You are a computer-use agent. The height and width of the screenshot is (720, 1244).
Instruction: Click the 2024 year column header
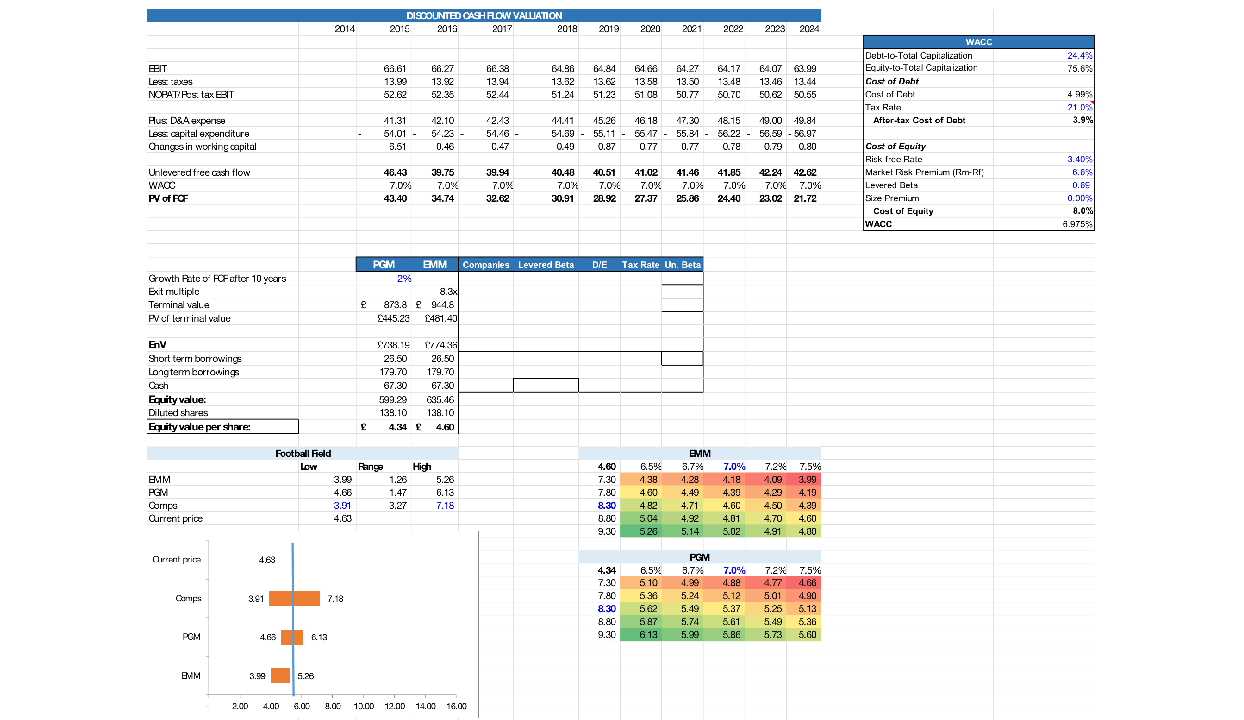[809, 28]
